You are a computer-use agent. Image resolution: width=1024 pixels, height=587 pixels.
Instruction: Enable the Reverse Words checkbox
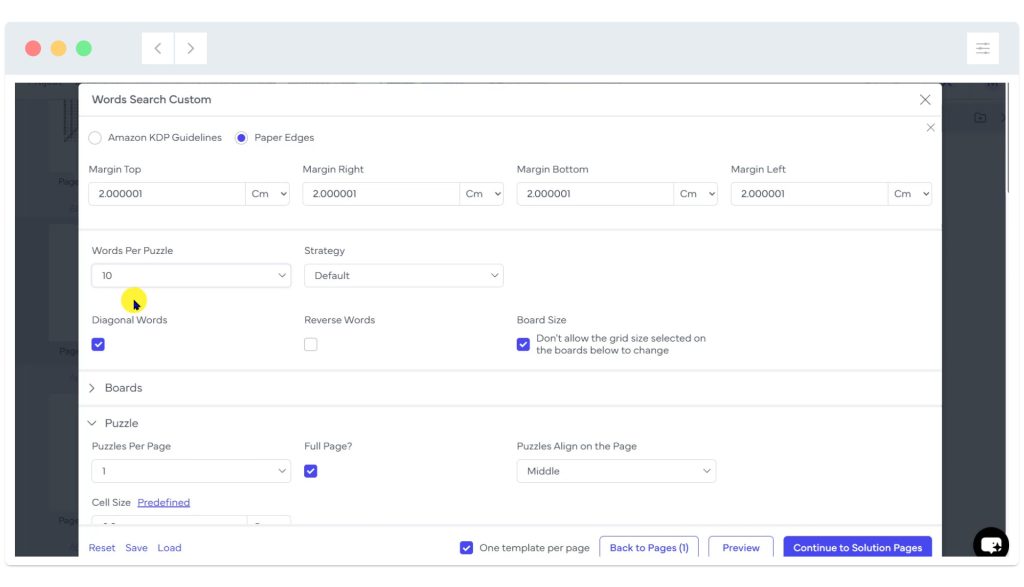point(311,344)
